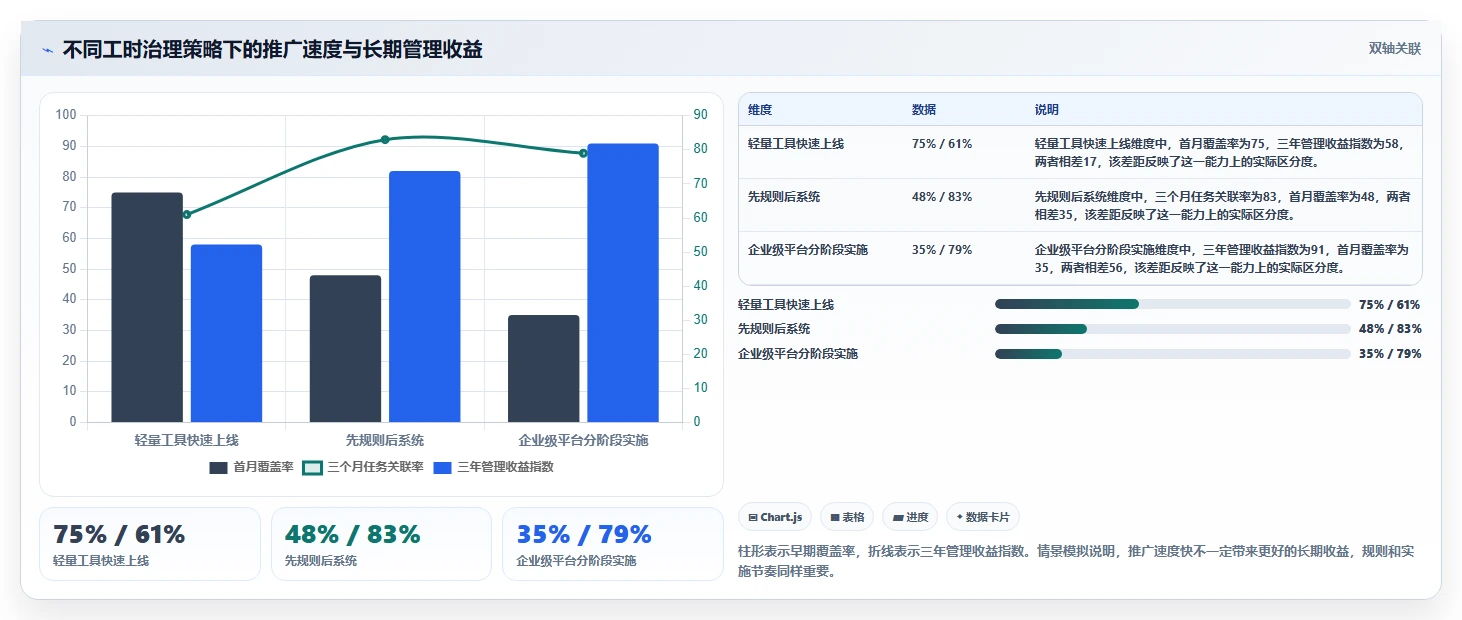This screenshot has width=1462, height=620.
Task: Click the 75% / 61% table cell
Action: pos(942,144)
